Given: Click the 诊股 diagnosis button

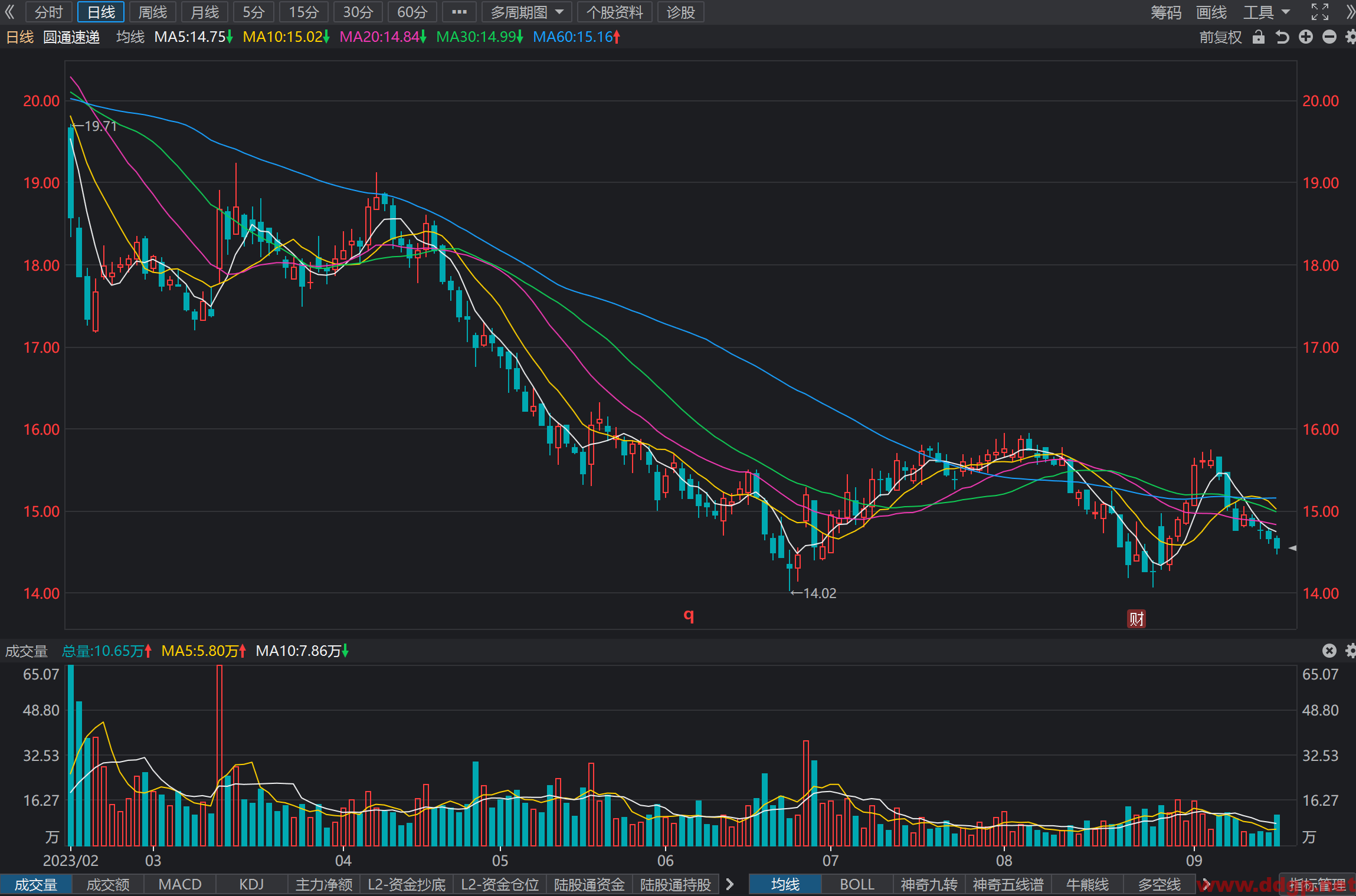Looking at the screenshot, I should tap(680, 12).
